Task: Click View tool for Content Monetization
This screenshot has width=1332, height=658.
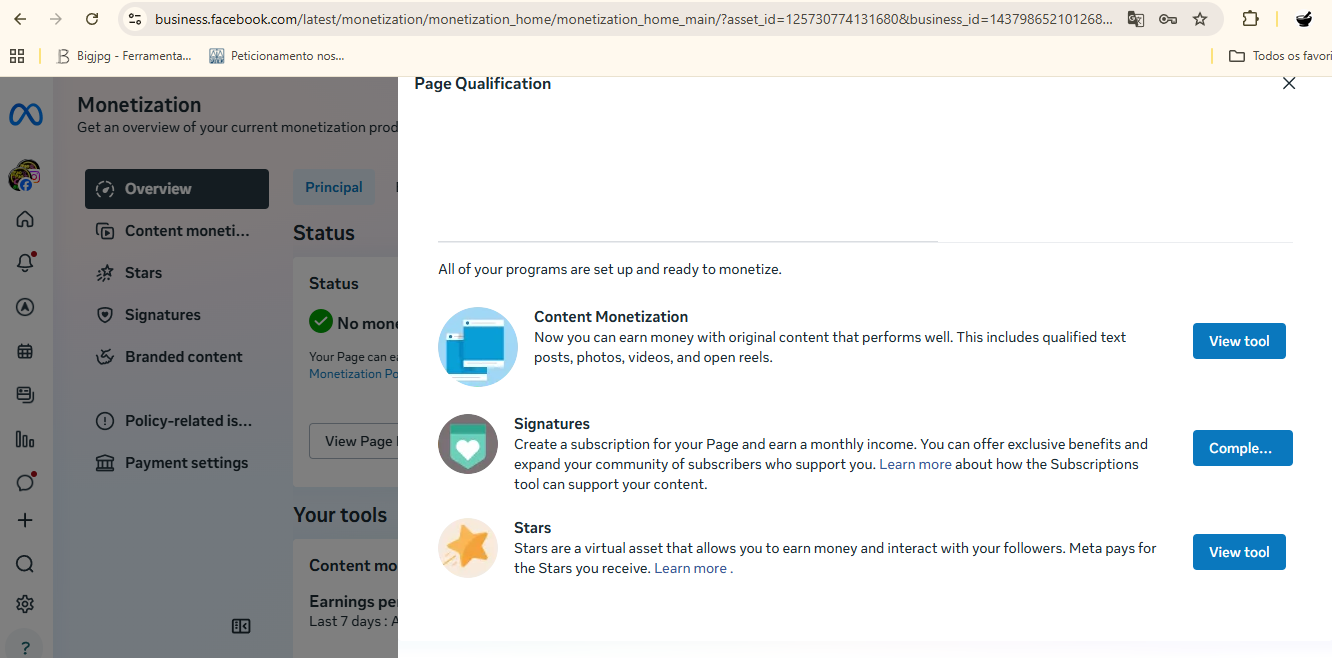Action: [1239, 341]
